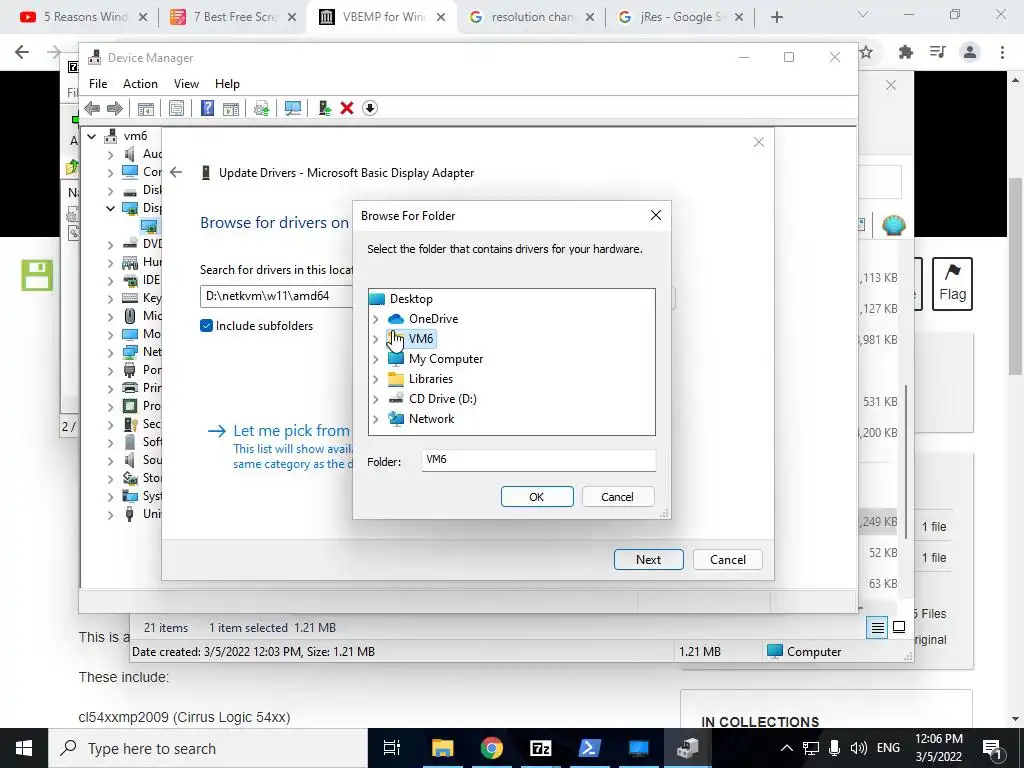The image size is (1024, 768).
Task: Click the Forward arrow in Device Manager toolbar
Action: point(115,108)
